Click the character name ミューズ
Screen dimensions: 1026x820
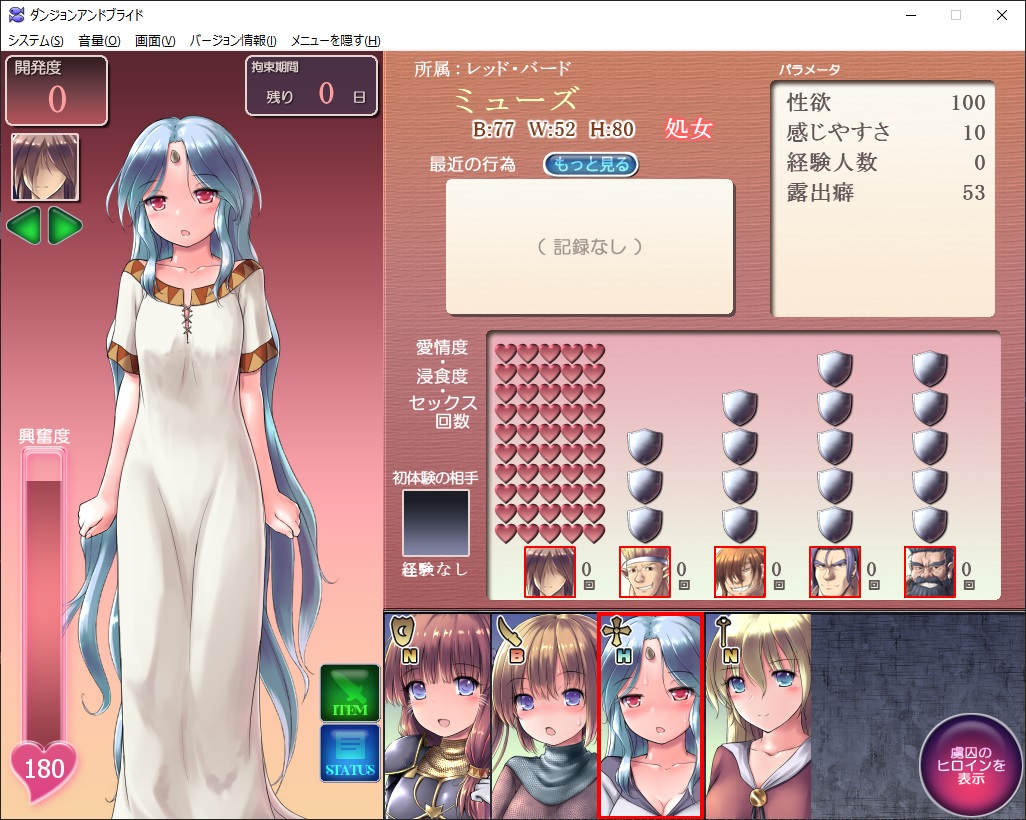(516, 99)
